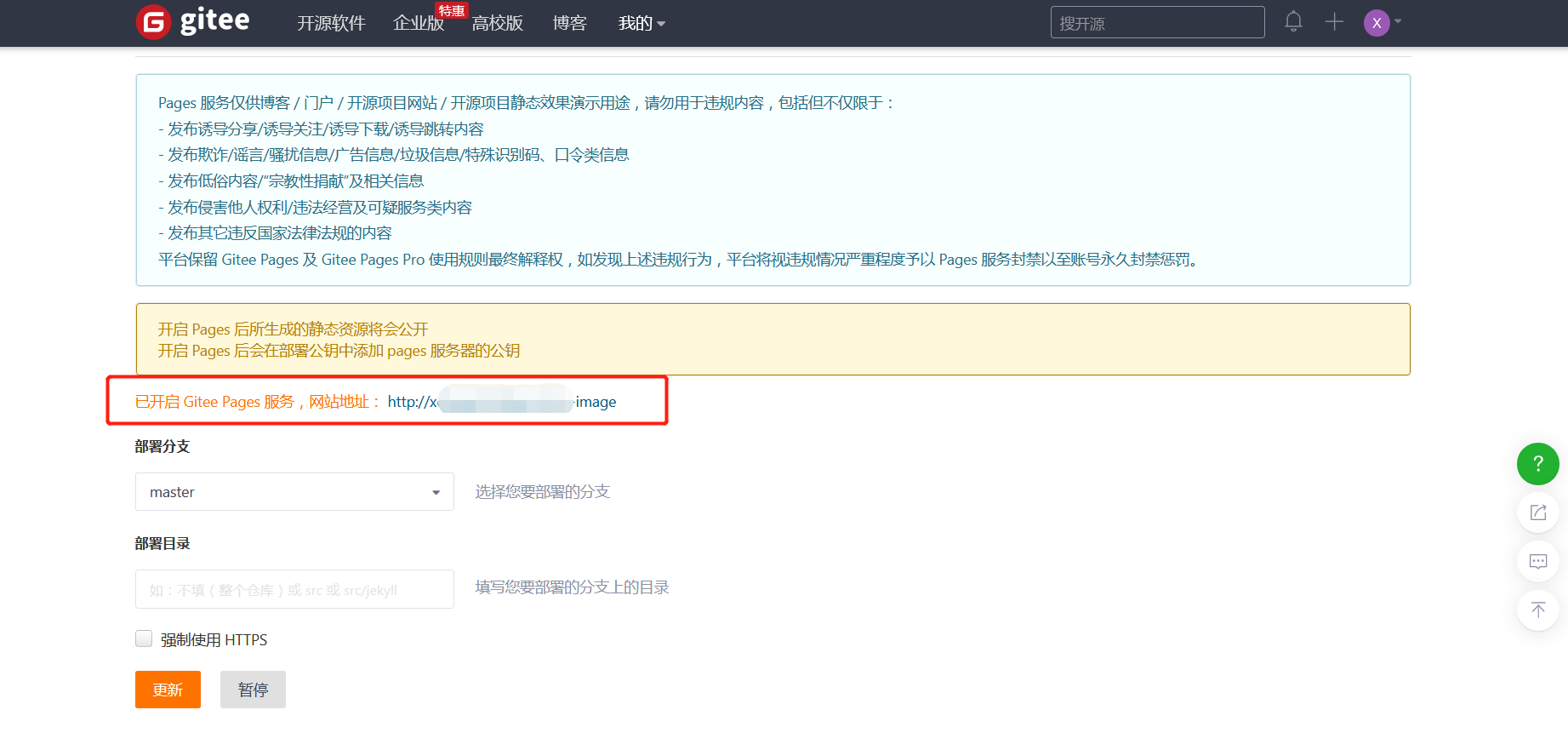Click the 发布侵害他人权利 rule line

point(315,208)
